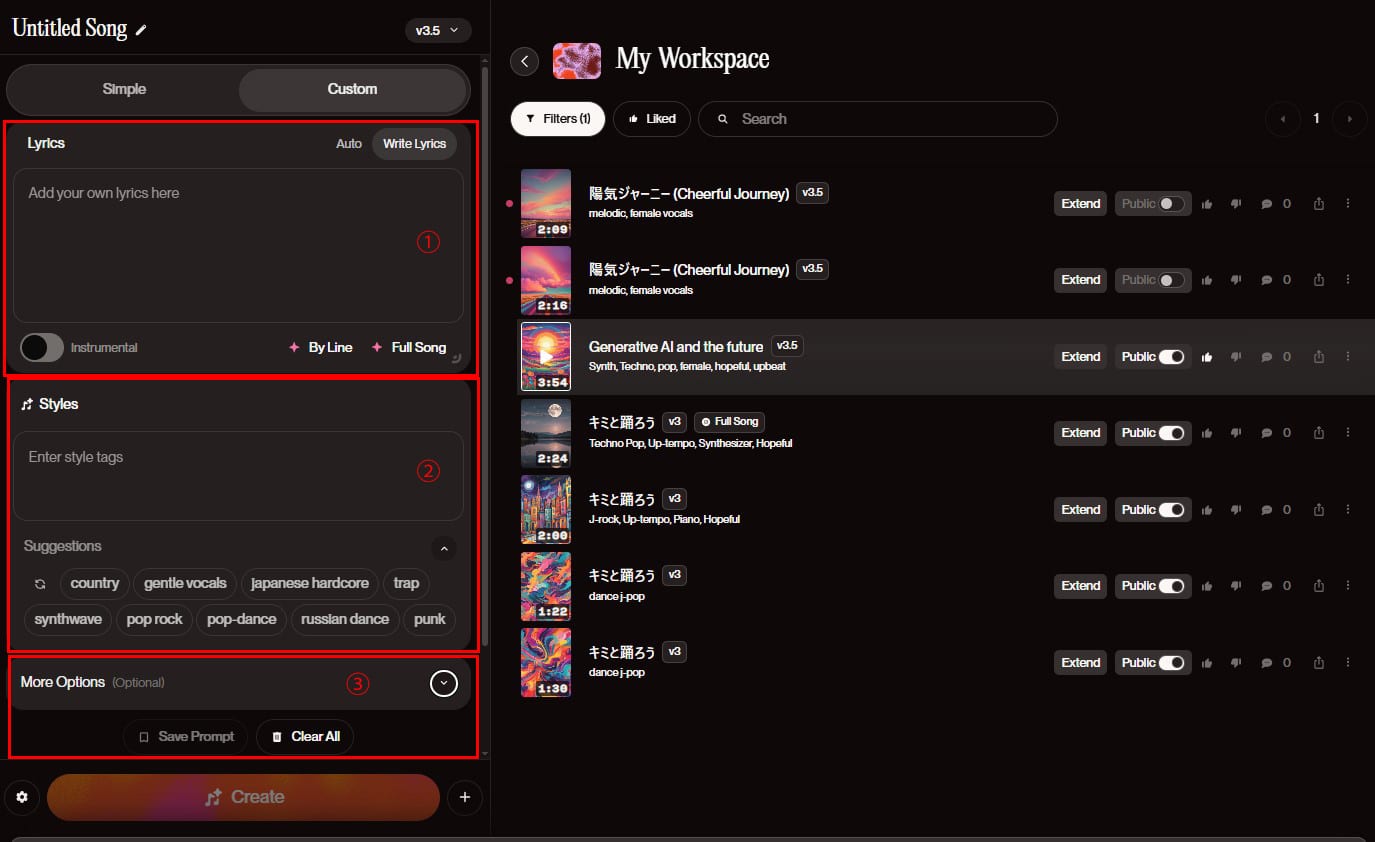Refresh the style suggestions
Image resolution: width=1375 pixels, height=842 pixels.
pyautogui.click(x=40, y=584)
